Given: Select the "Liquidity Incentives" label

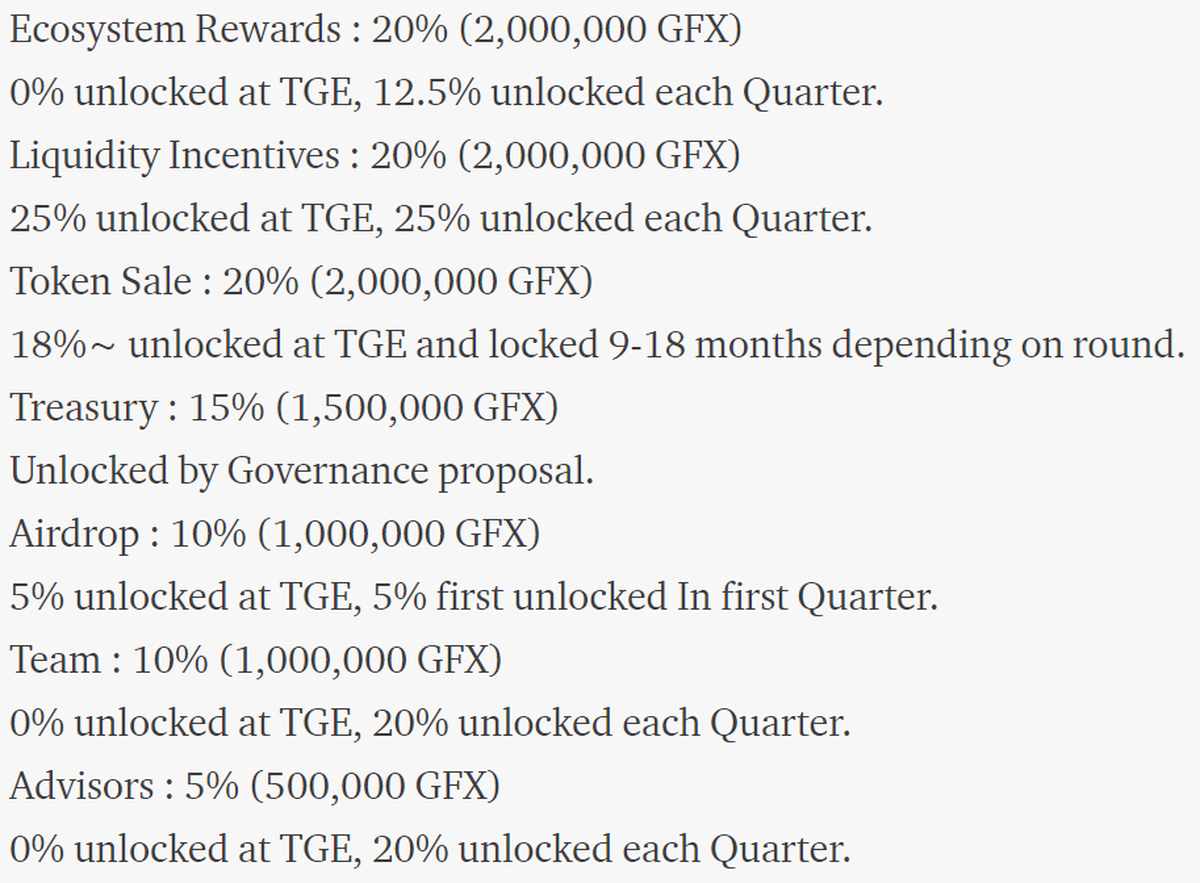Looking at the screenshot, I should [x=175, y=156].
